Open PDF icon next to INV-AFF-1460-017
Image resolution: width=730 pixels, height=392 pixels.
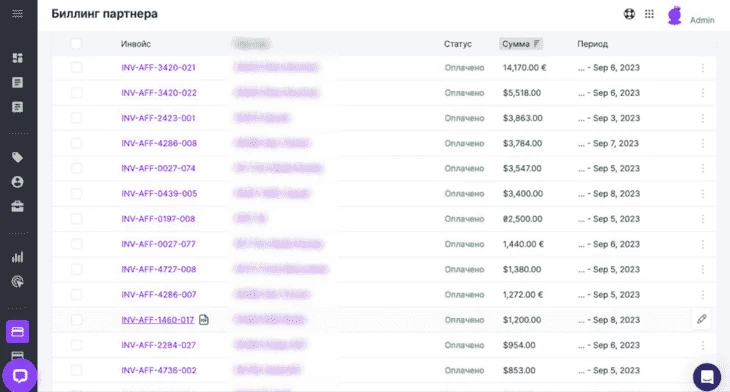pos(204,320)
